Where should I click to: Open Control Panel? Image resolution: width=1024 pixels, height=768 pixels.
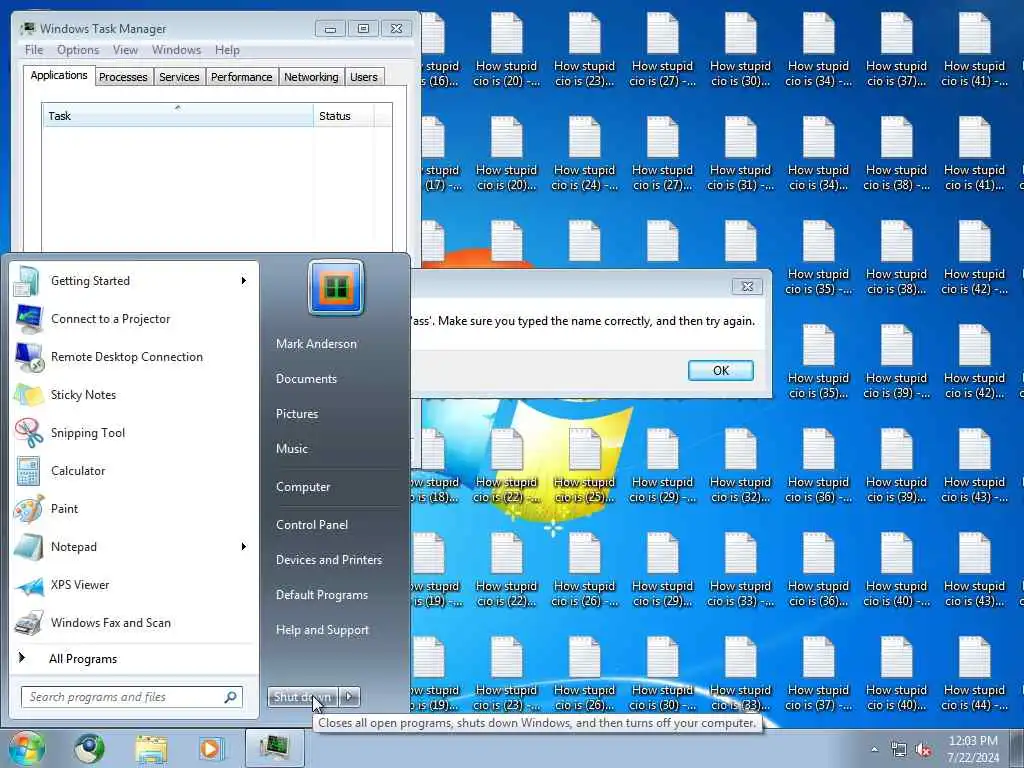click(x=312, y=525)
